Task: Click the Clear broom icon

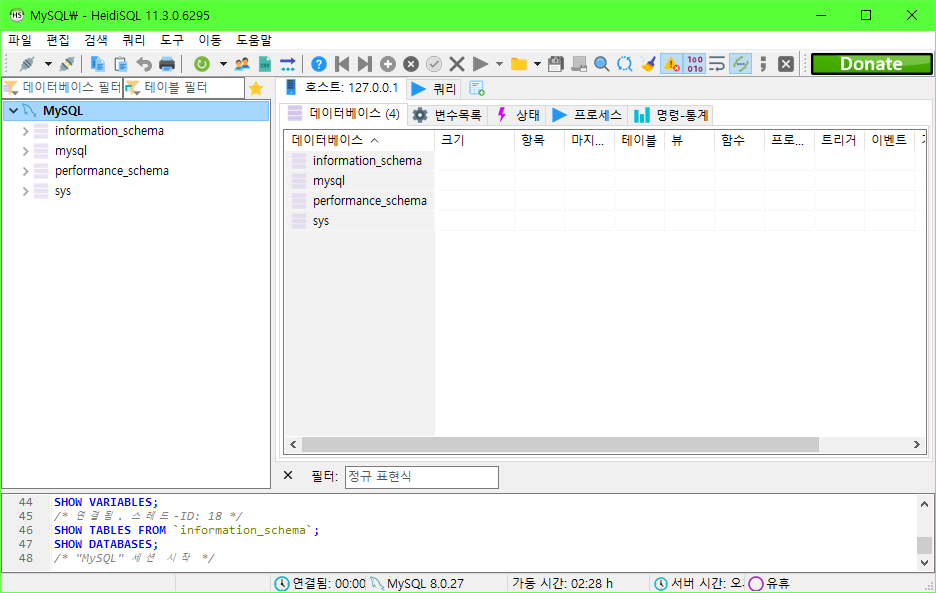Action: [x=648, y=64]
